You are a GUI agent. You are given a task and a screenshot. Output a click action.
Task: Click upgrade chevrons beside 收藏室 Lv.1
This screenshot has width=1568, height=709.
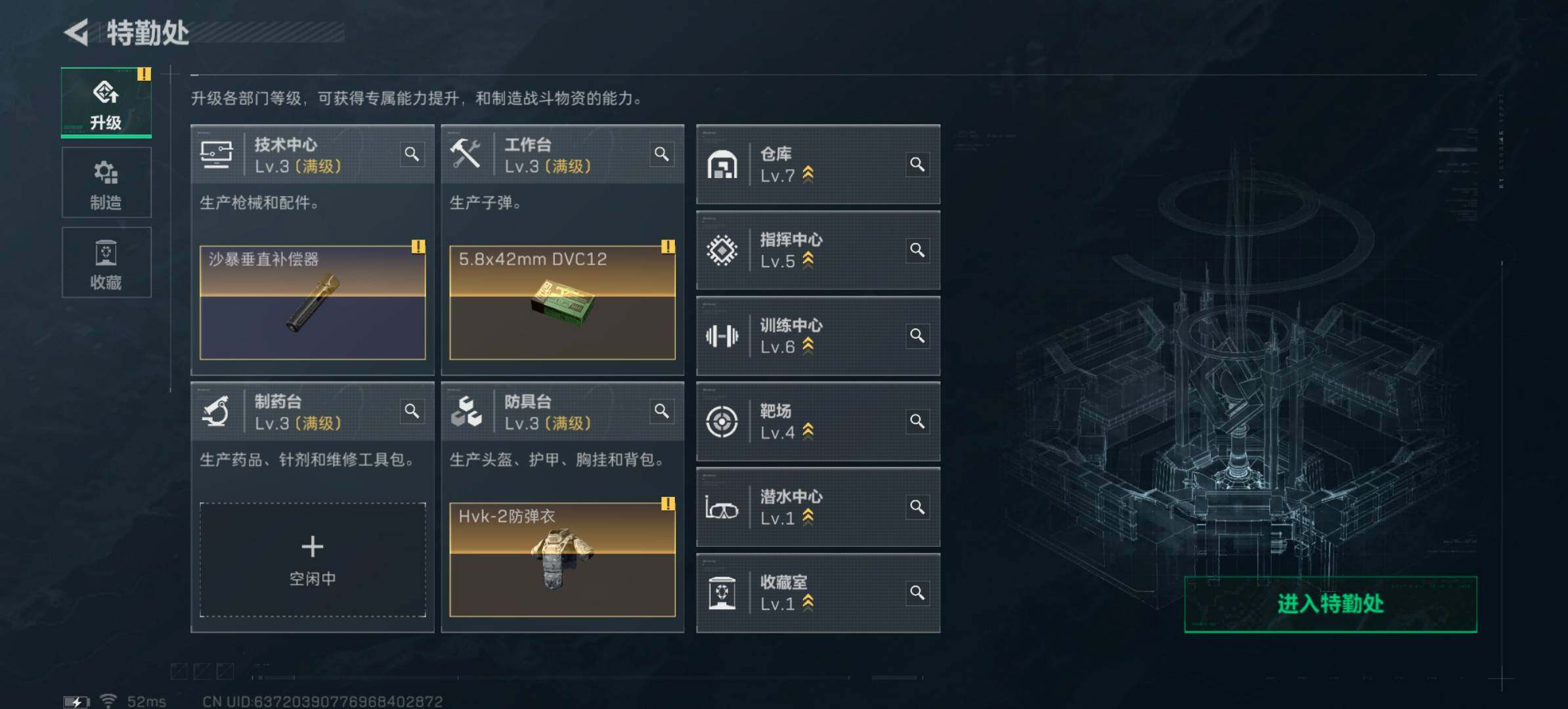pos(808,603)
